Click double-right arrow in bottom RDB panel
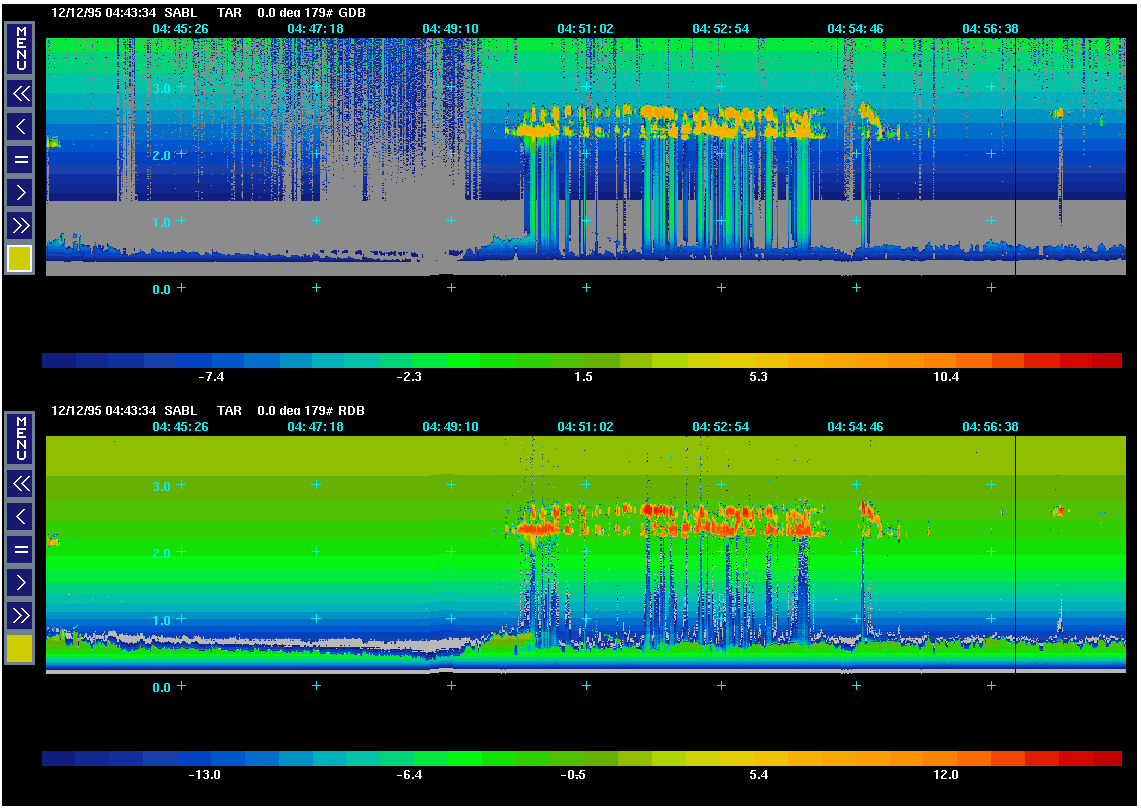 click(x=21, y=614)
